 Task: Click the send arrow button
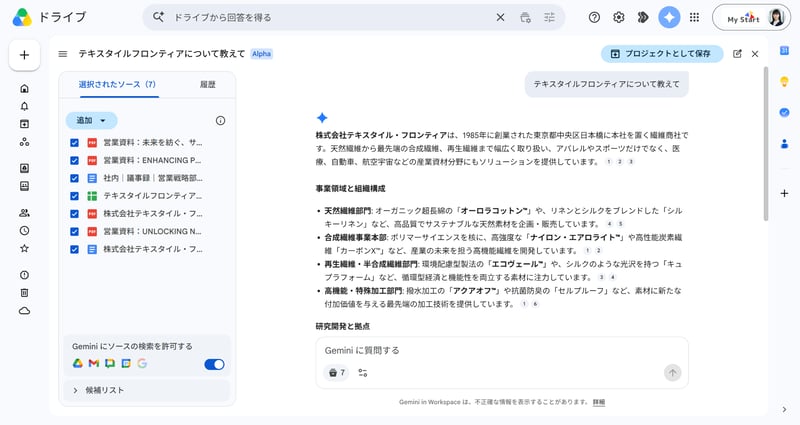pyautogui.click(x=672, y=373)
